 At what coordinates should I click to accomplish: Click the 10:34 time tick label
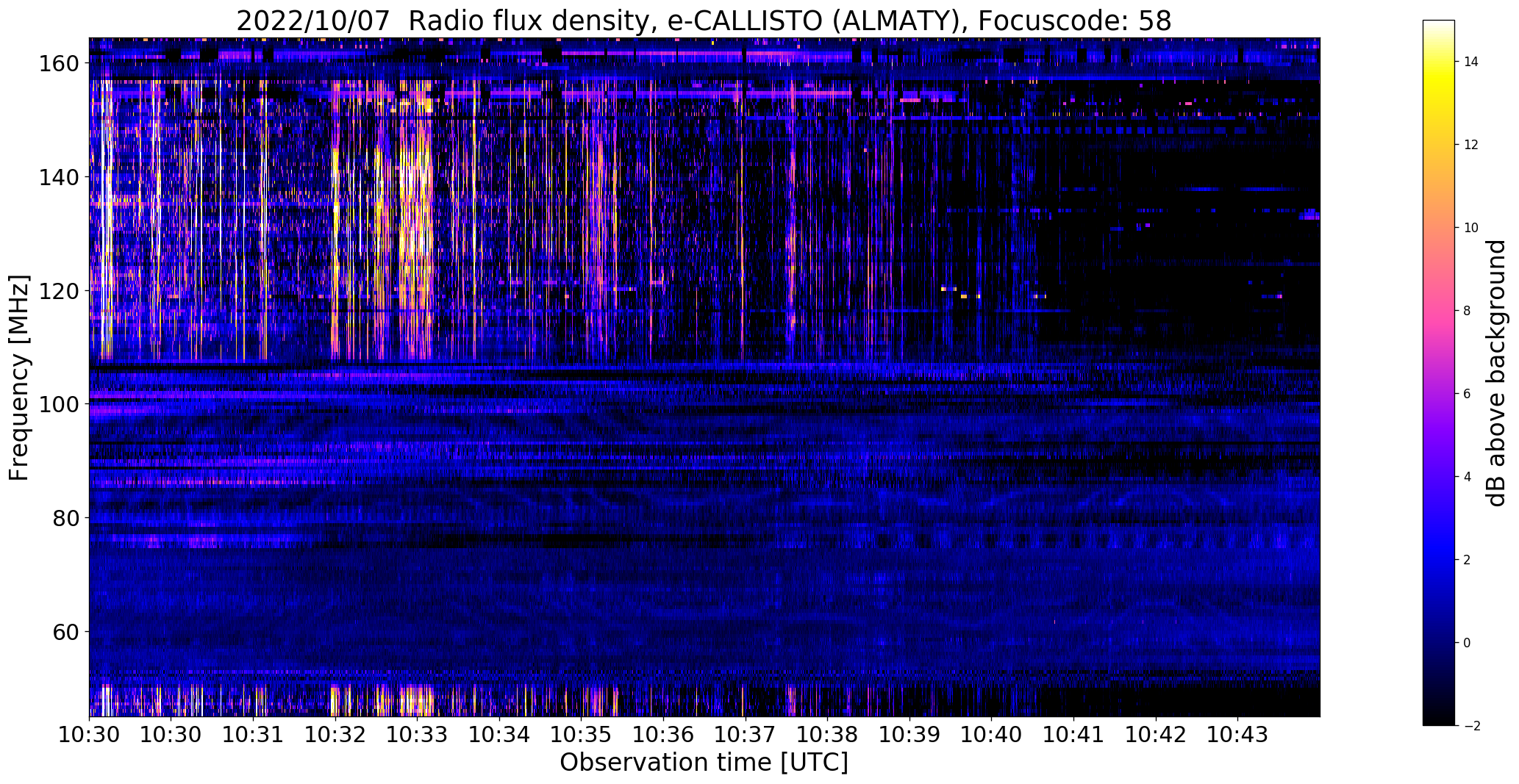500,735
